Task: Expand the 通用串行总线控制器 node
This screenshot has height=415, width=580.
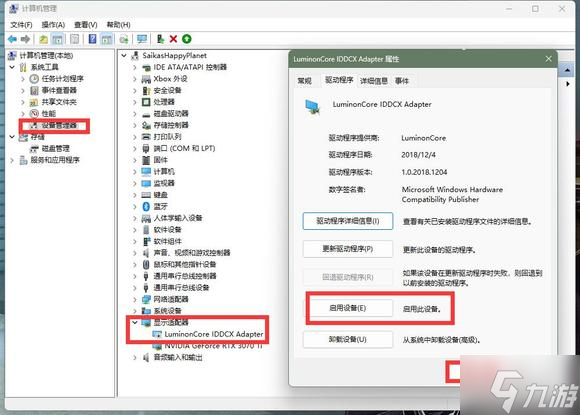Action: click(135, 276)
